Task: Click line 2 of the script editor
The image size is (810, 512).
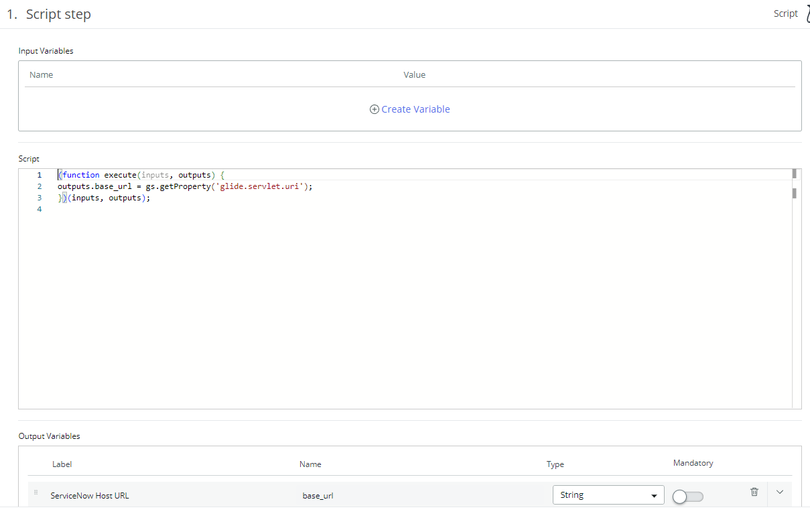Action: pyautogui.click(x=185, y=187)
